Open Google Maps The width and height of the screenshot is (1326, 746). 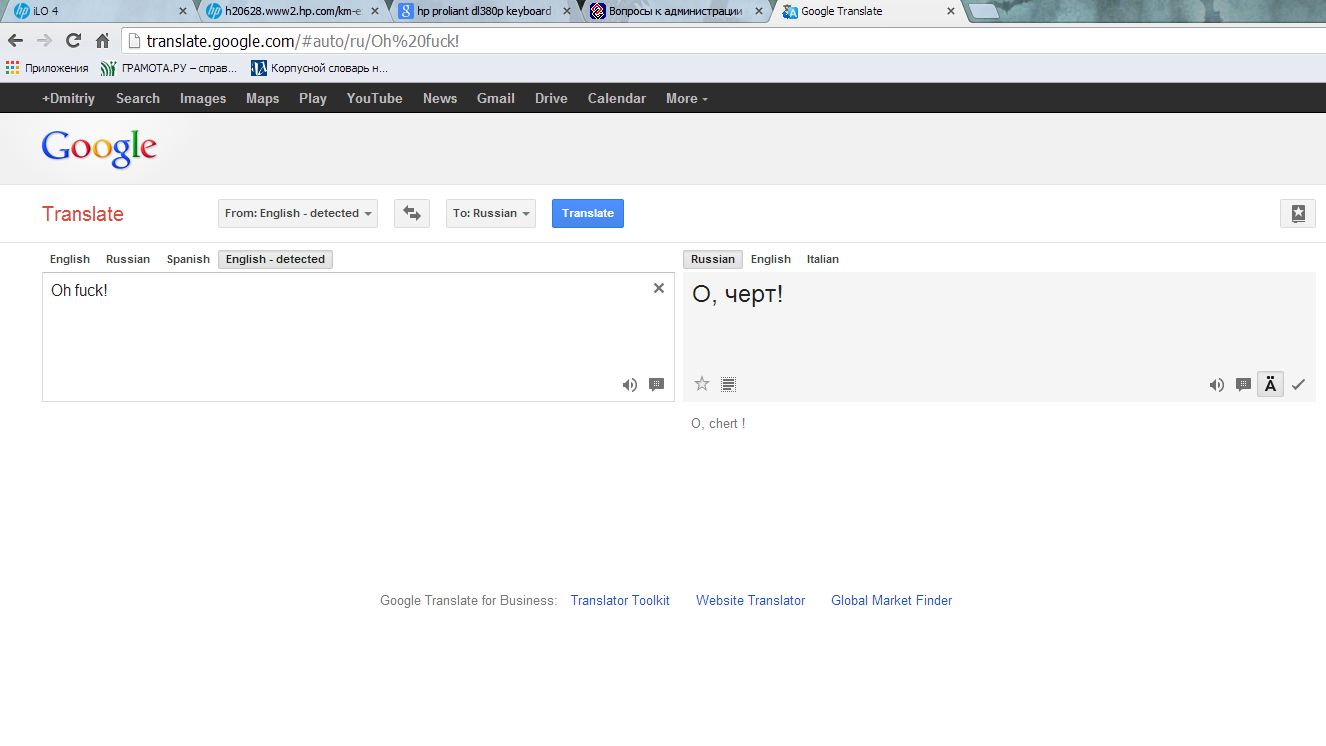click(263, 98)
